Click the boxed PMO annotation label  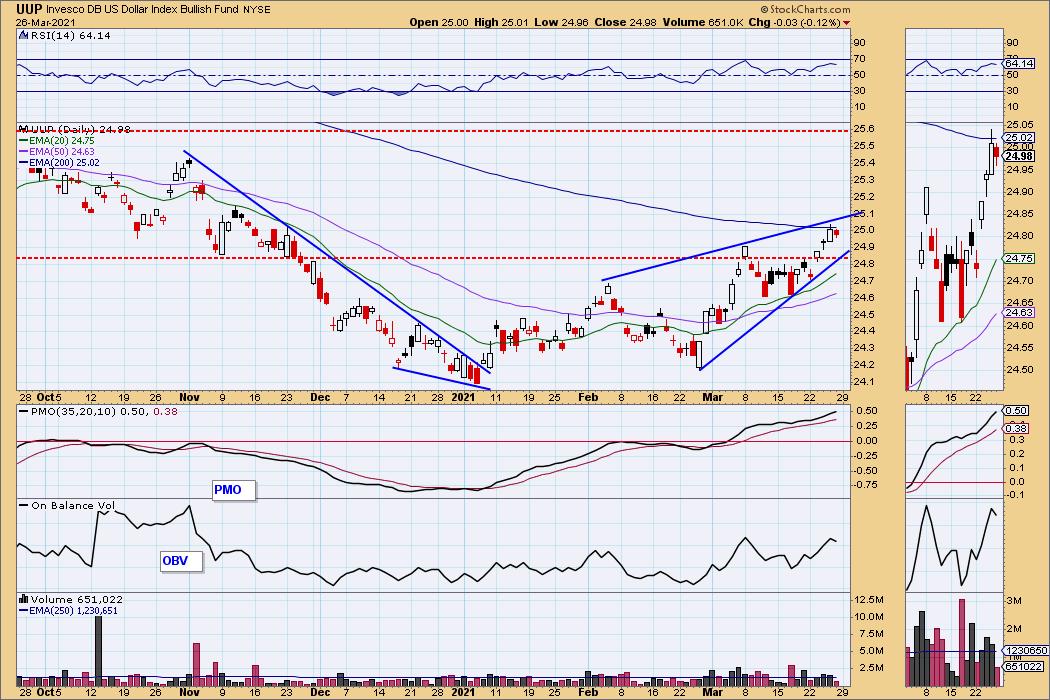[x=234, y=490]
